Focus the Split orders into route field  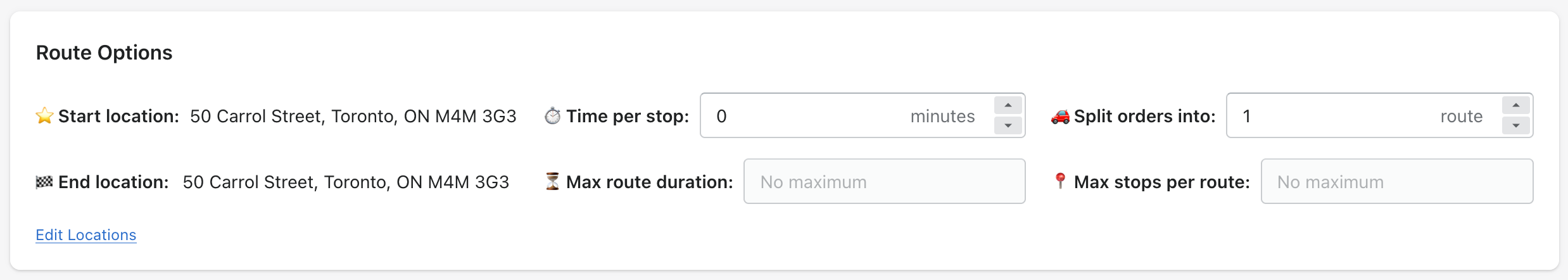pyautogui.click(x=1336, y=116)
